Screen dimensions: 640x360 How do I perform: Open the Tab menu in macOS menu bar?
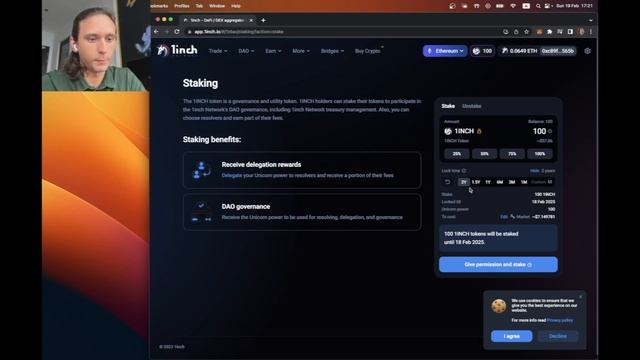(199, 6)
